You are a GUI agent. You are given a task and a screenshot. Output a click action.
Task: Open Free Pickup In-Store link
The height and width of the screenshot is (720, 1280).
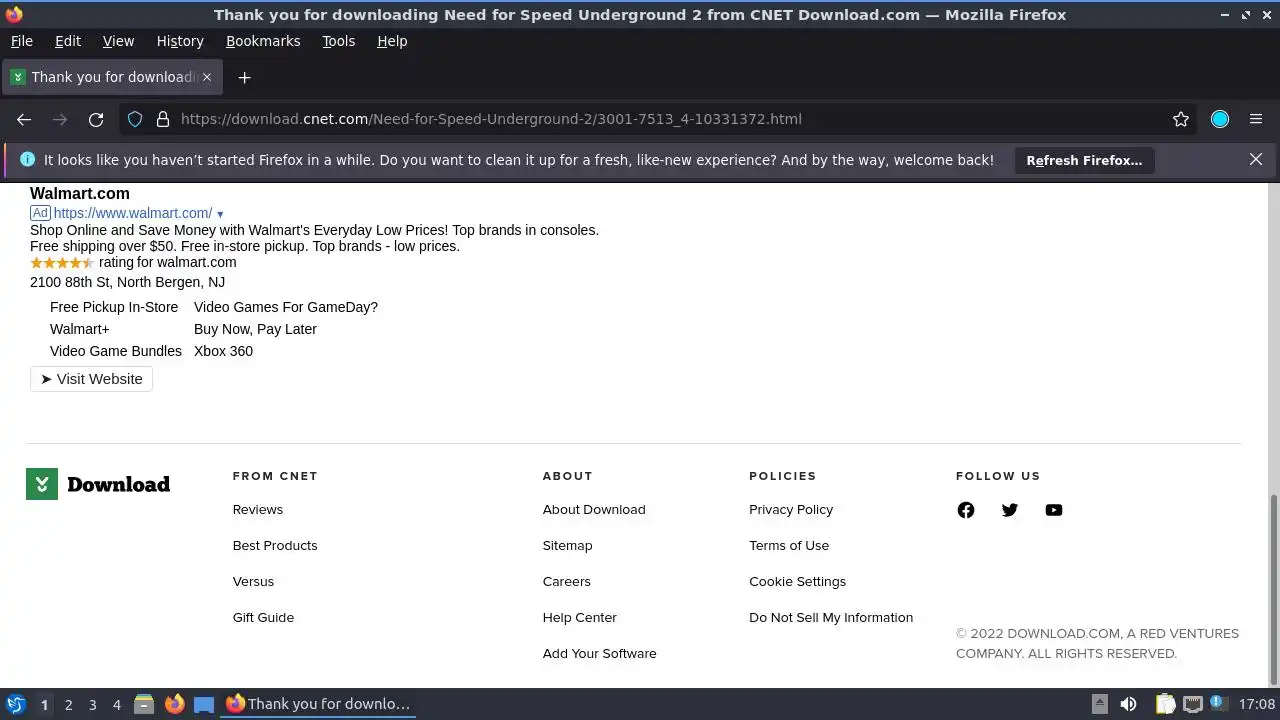click(114, 307)
